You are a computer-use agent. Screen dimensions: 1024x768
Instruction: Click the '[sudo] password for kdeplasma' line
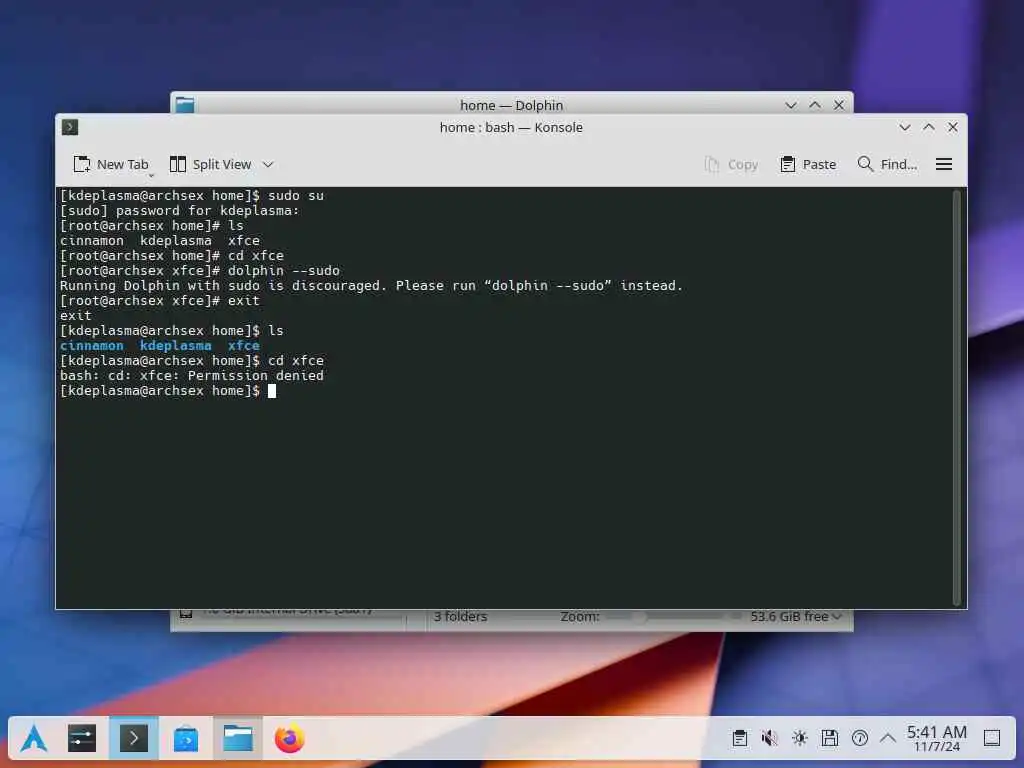[179, 210]
